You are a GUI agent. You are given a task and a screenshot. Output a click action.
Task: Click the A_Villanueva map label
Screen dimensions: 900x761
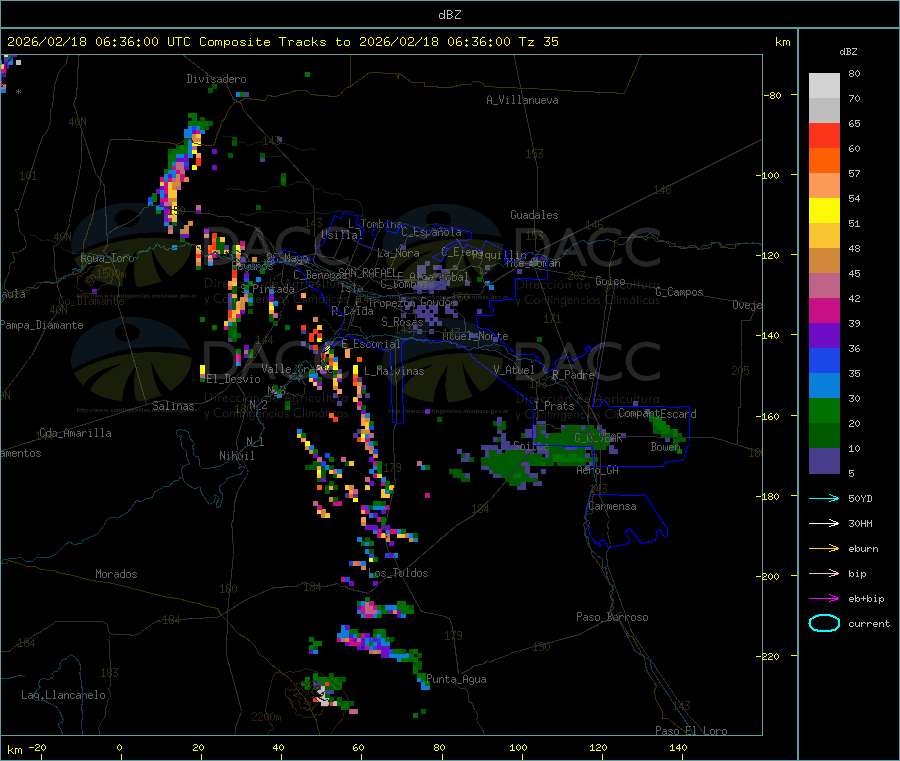pyautogui.click(x=522, y=100)
